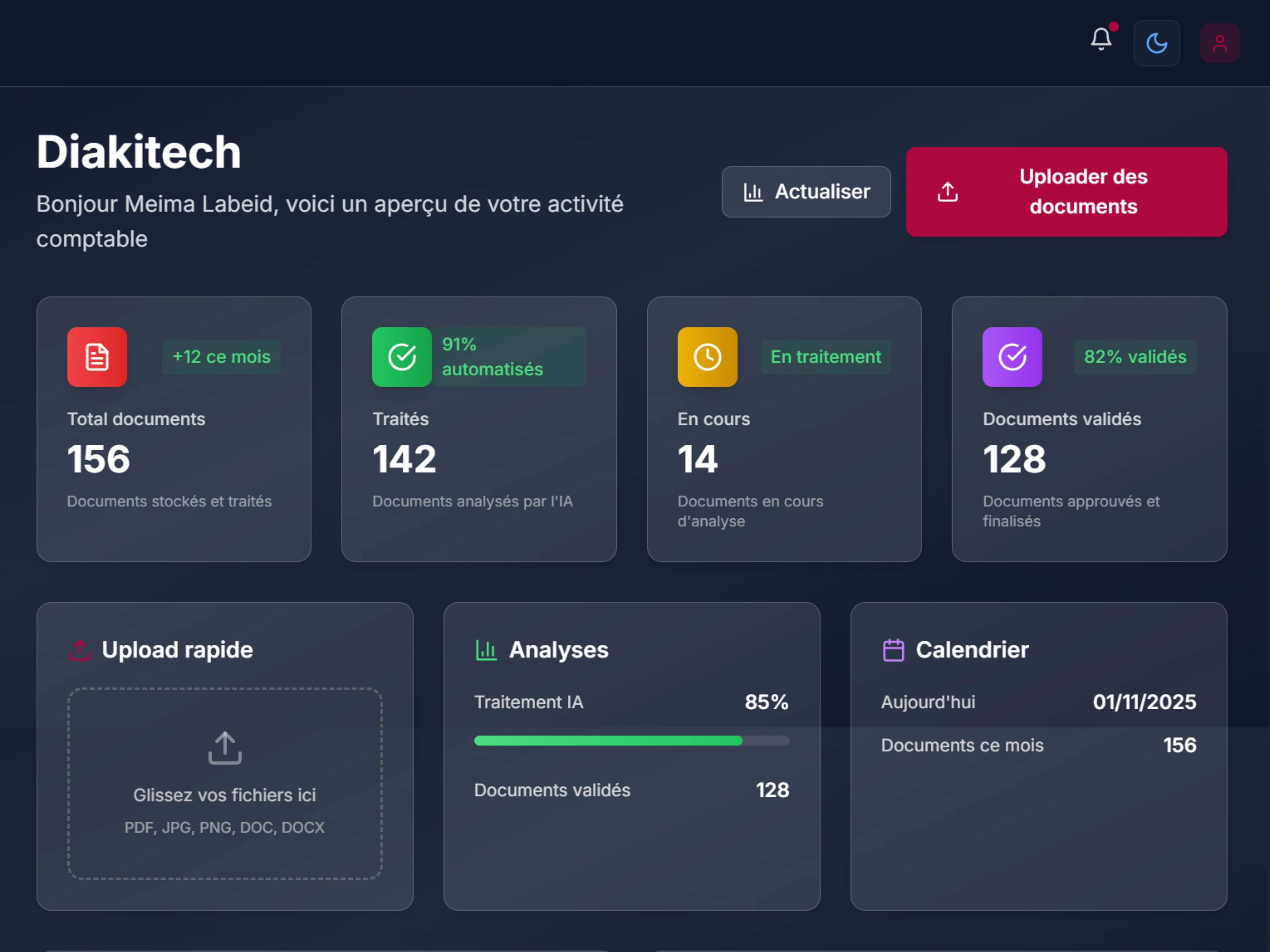Click the purple Documents validés icon

click(x=1012, y=357)
